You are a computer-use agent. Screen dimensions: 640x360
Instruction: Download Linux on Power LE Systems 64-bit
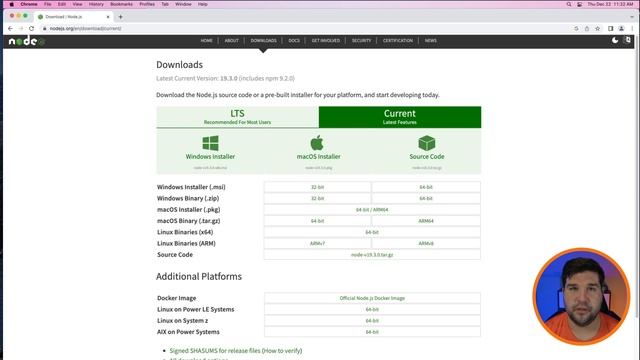point(372,309)
